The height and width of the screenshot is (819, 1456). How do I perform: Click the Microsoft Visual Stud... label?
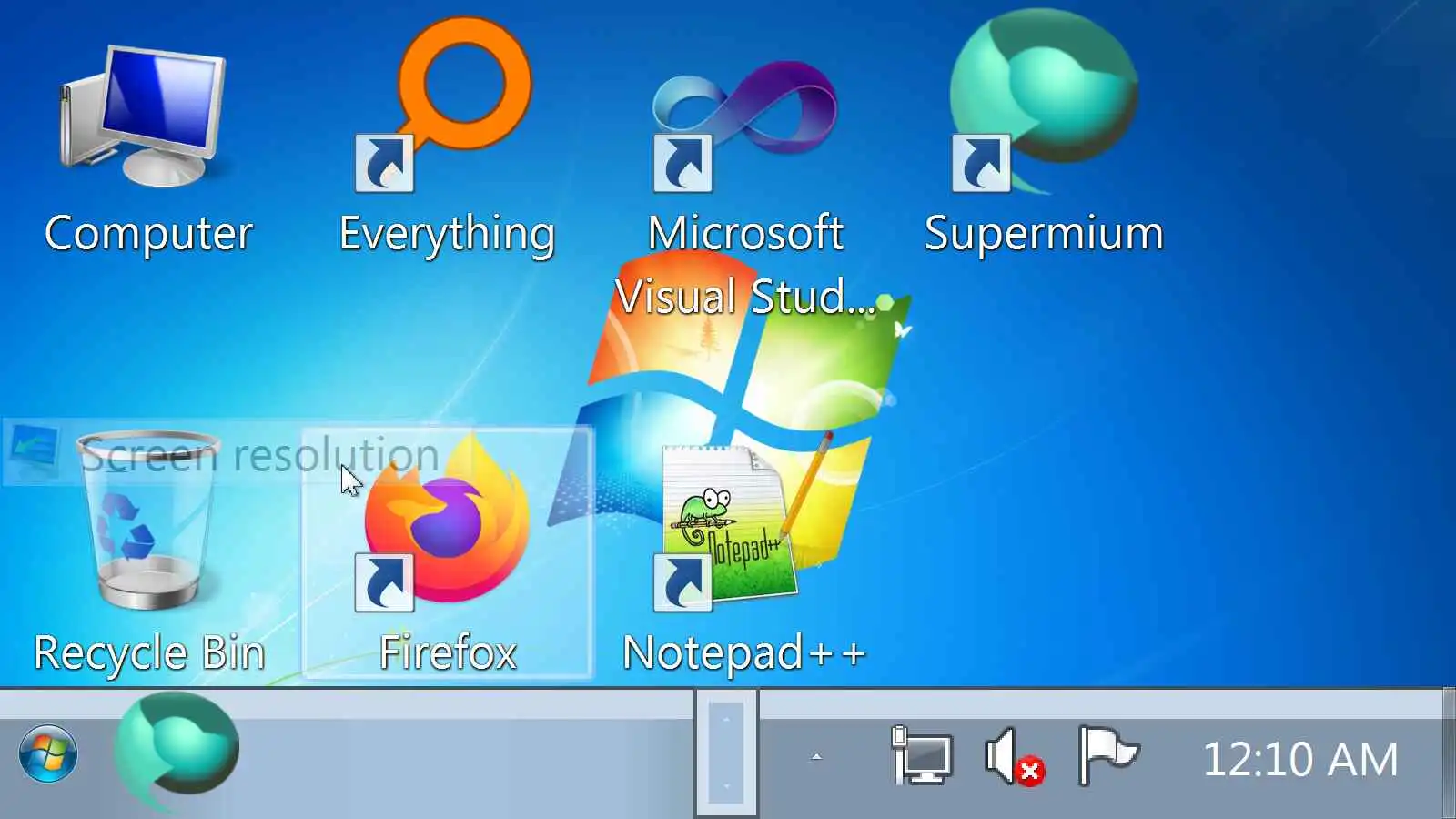[744, 264]
